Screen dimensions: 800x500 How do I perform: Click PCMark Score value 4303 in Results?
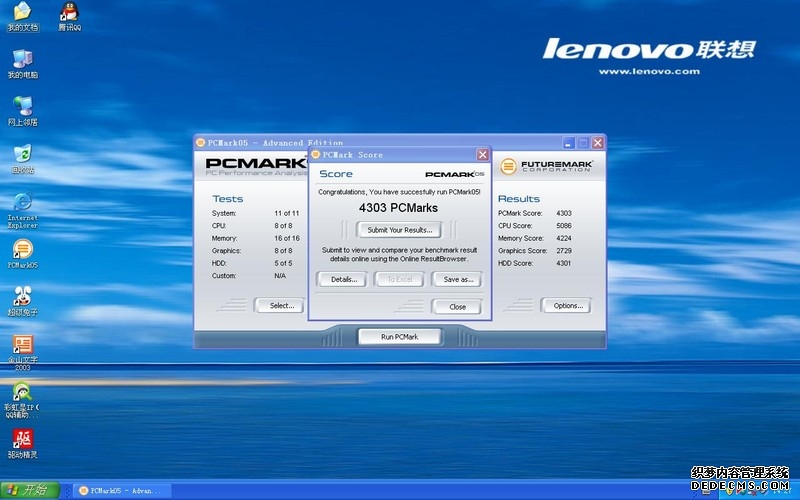(x=564, y=213)
